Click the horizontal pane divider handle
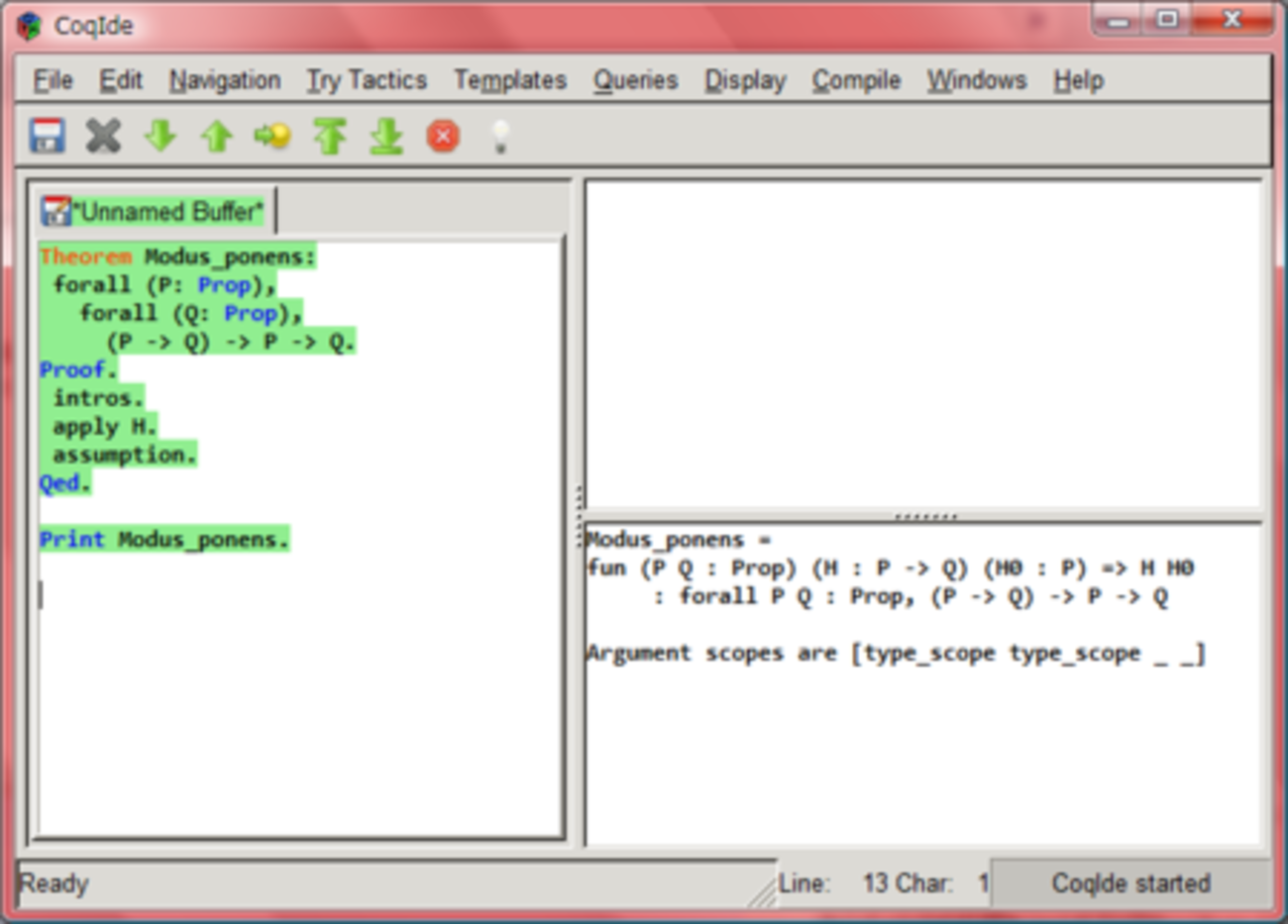The height and width of the screenshot is (924, 1288). point(925,516)
